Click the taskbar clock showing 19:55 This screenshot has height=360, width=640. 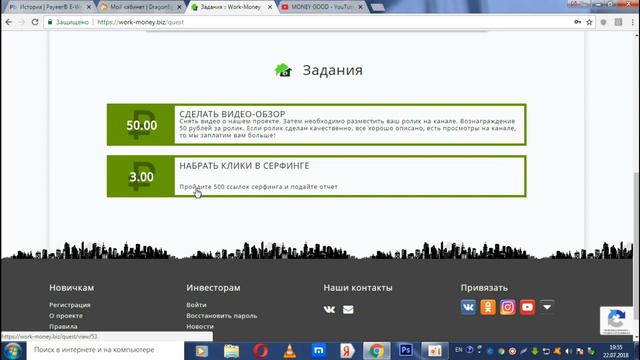pos(616,351)
